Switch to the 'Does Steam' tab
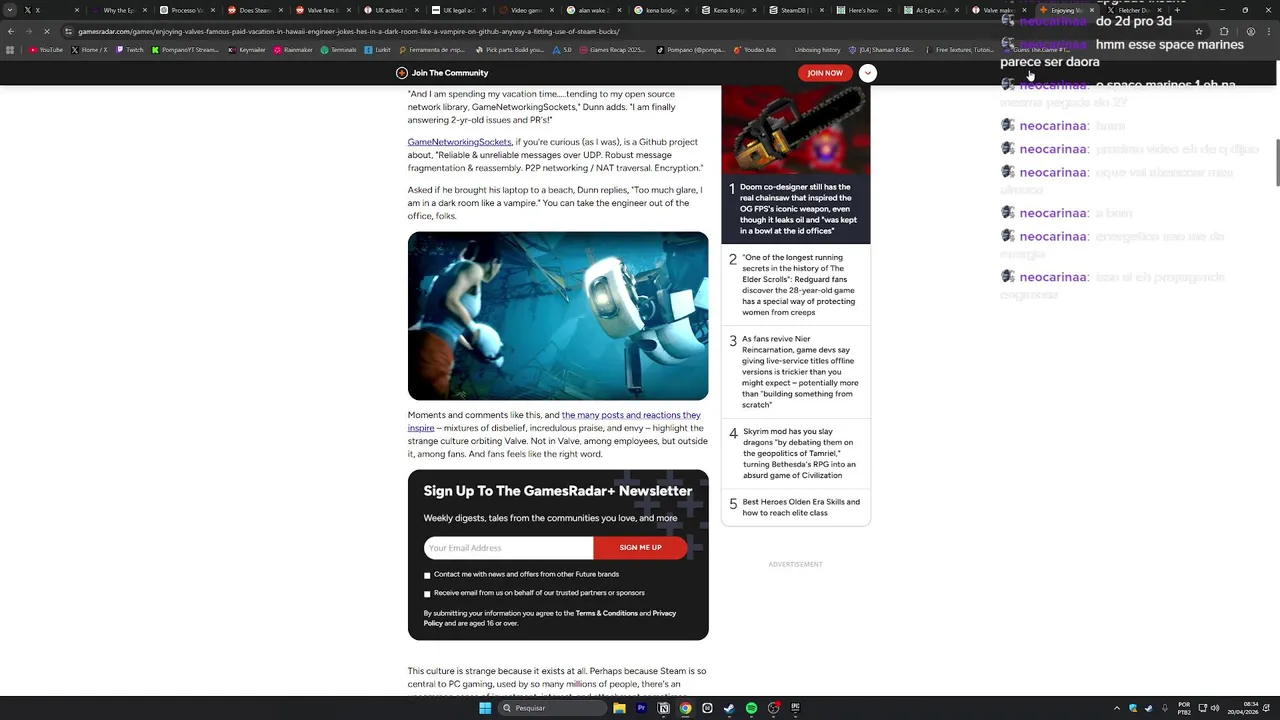 (x=254, y=10)
